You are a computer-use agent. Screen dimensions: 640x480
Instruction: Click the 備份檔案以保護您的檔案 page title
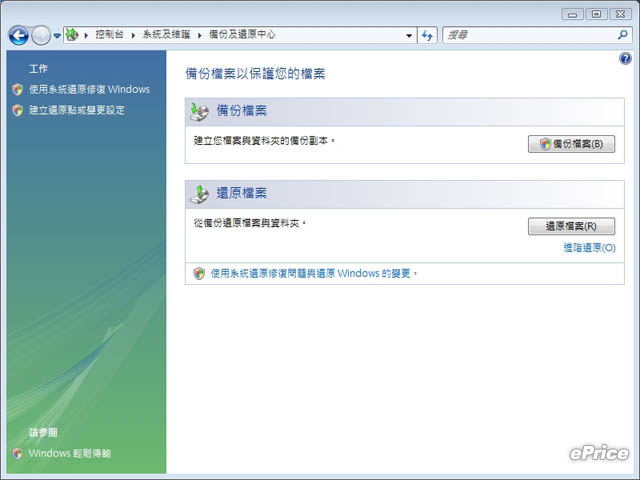point(256,74)
